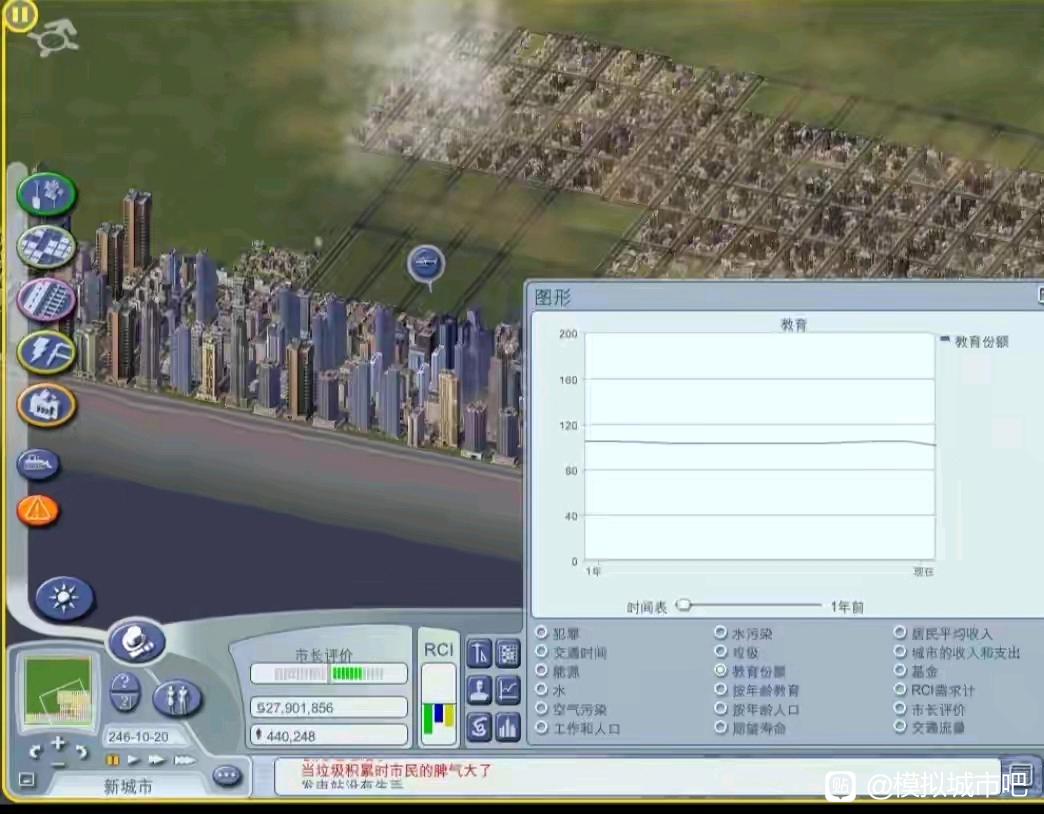Viewport: 1044px width, 814px height.
Task: Click the 时间表 timeline slider handle
Action: click(684, 605)
